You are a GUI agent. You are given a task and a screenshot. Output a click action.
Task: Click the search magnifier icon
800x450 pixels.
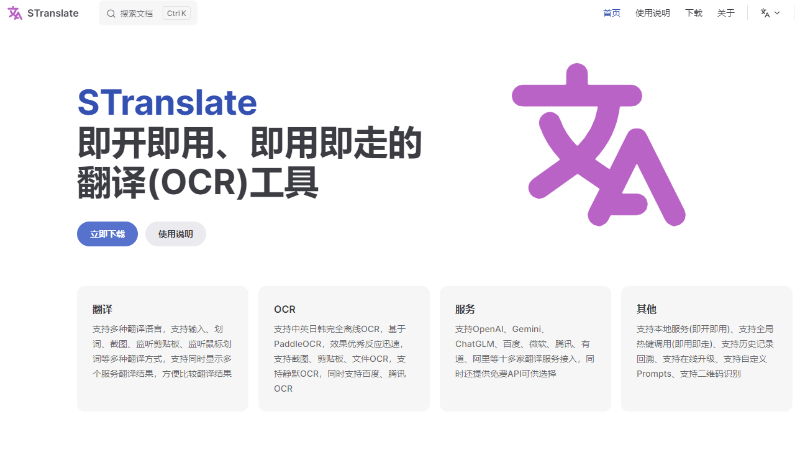(111, 14)
